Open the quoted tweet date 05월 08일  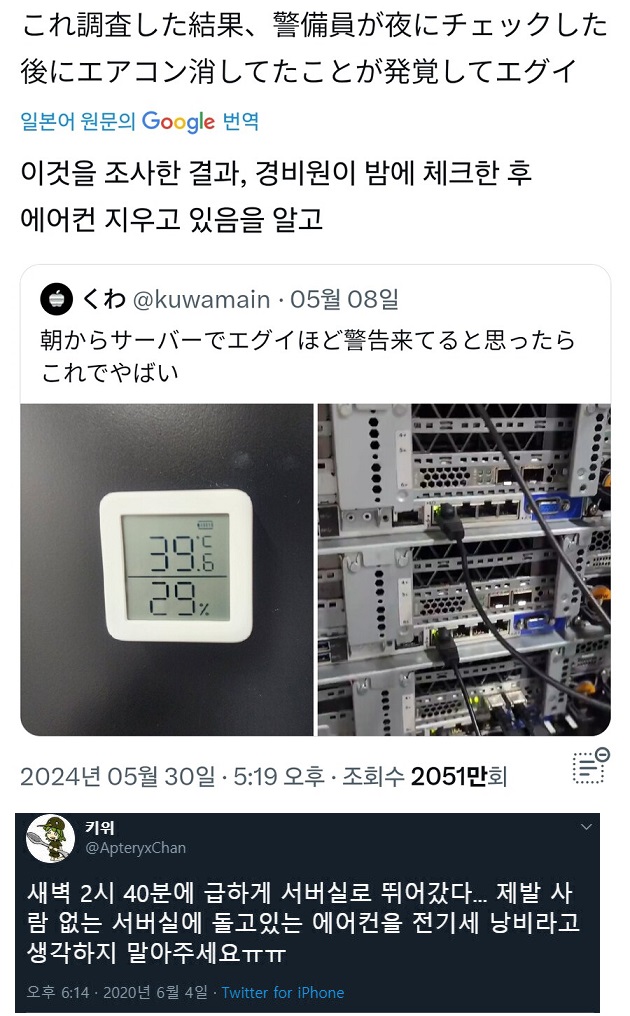[x=344, y=299]
